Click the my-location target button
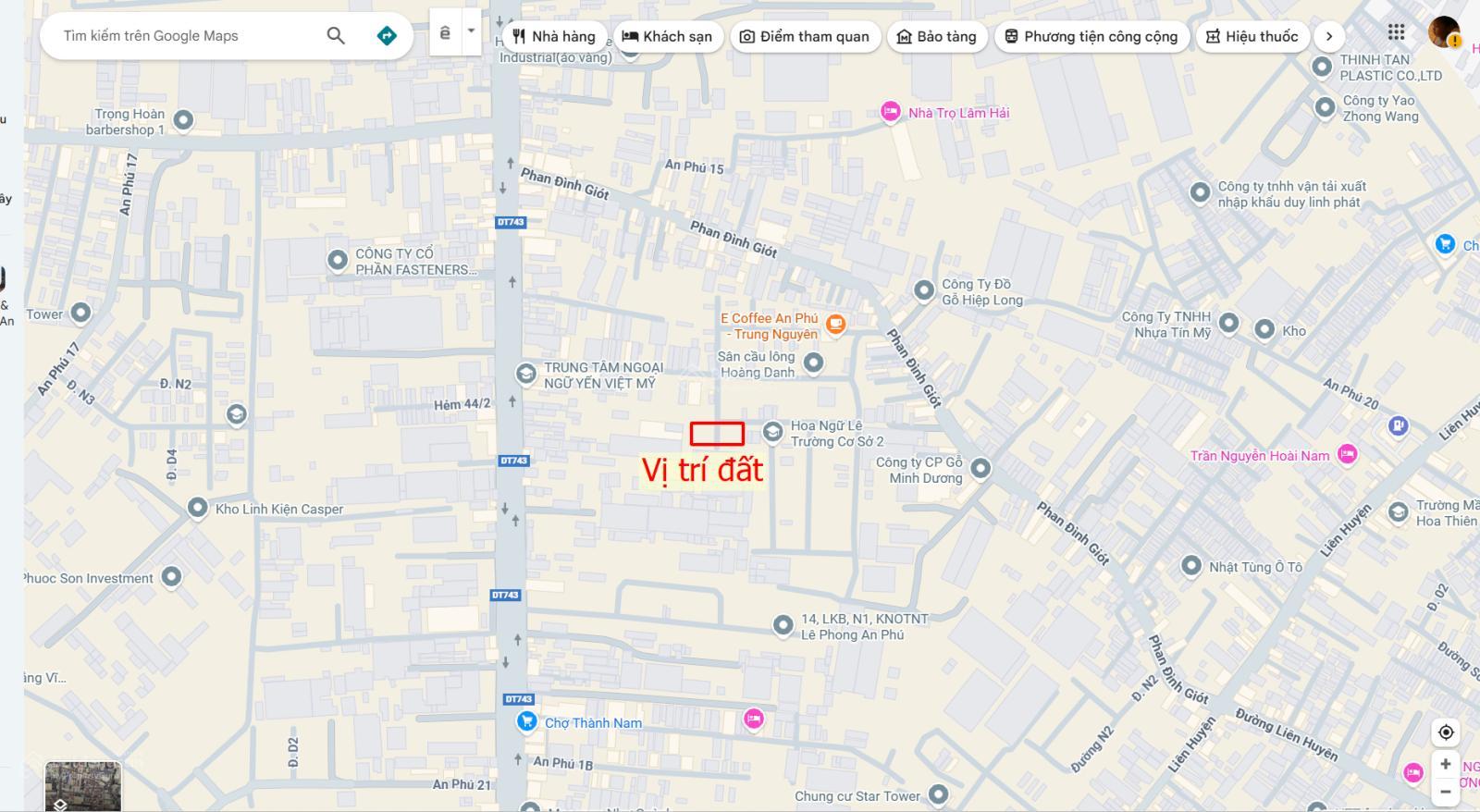This screenshot has height=812, width=1480. (1446, 732)
